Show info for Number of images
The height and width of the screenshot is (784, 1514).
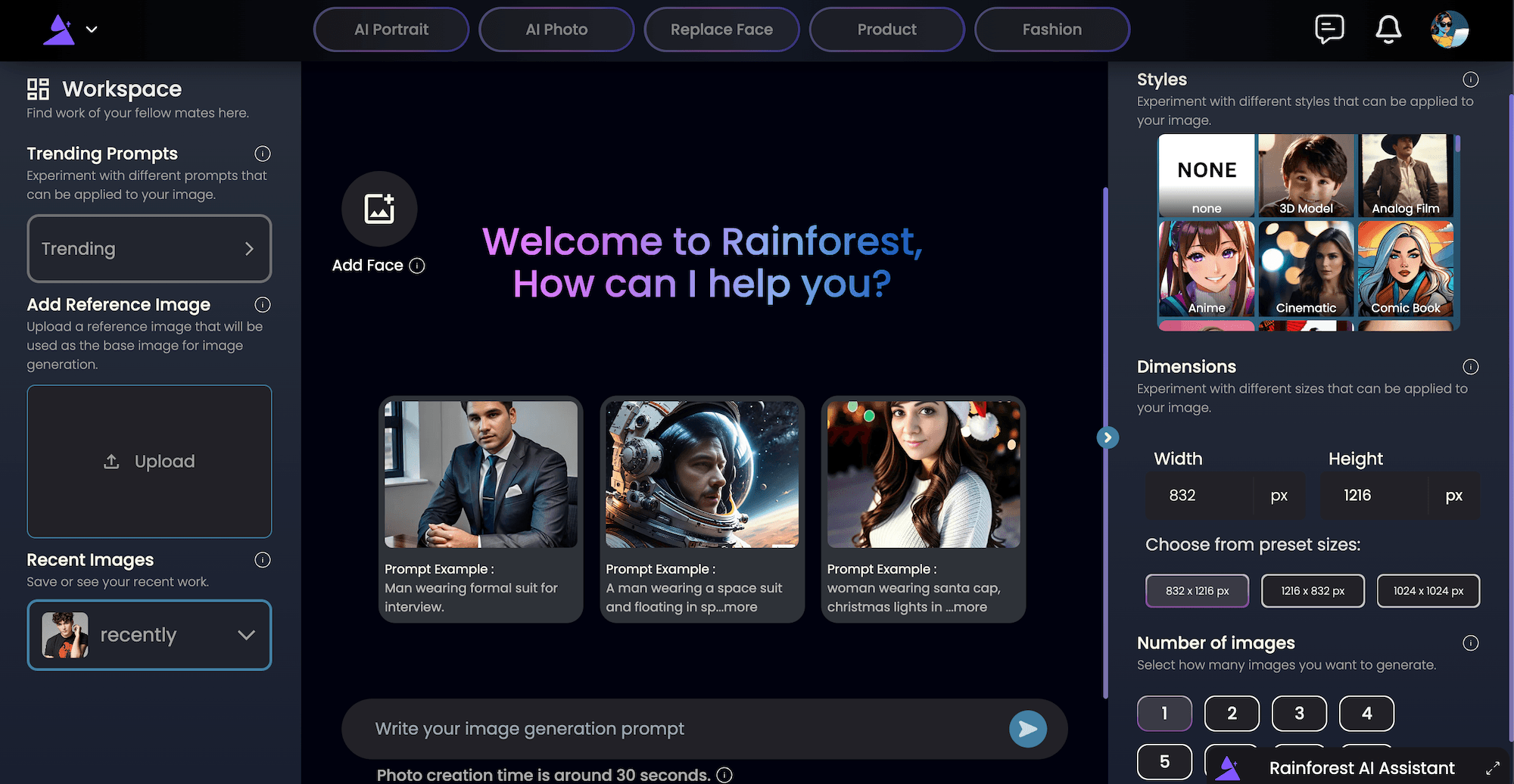1471,643
